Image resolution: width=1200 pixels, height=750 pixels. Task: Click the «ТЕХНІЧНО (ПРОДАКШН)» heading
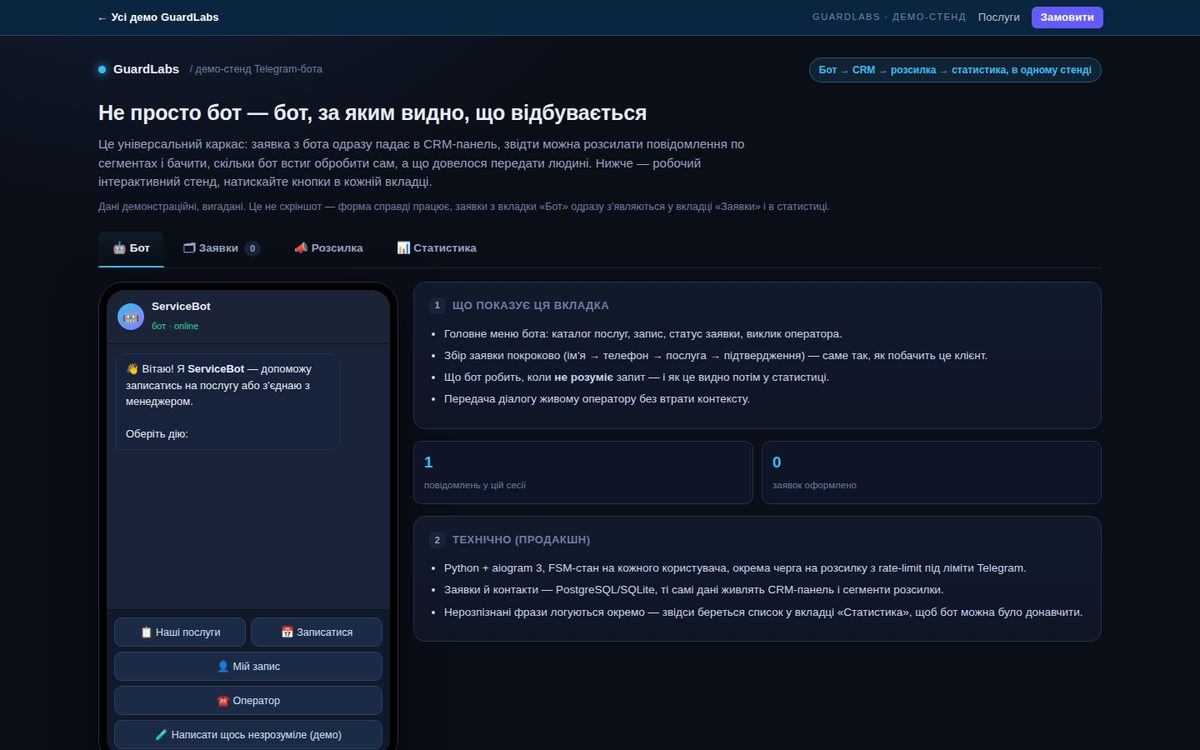pos(521,540)
